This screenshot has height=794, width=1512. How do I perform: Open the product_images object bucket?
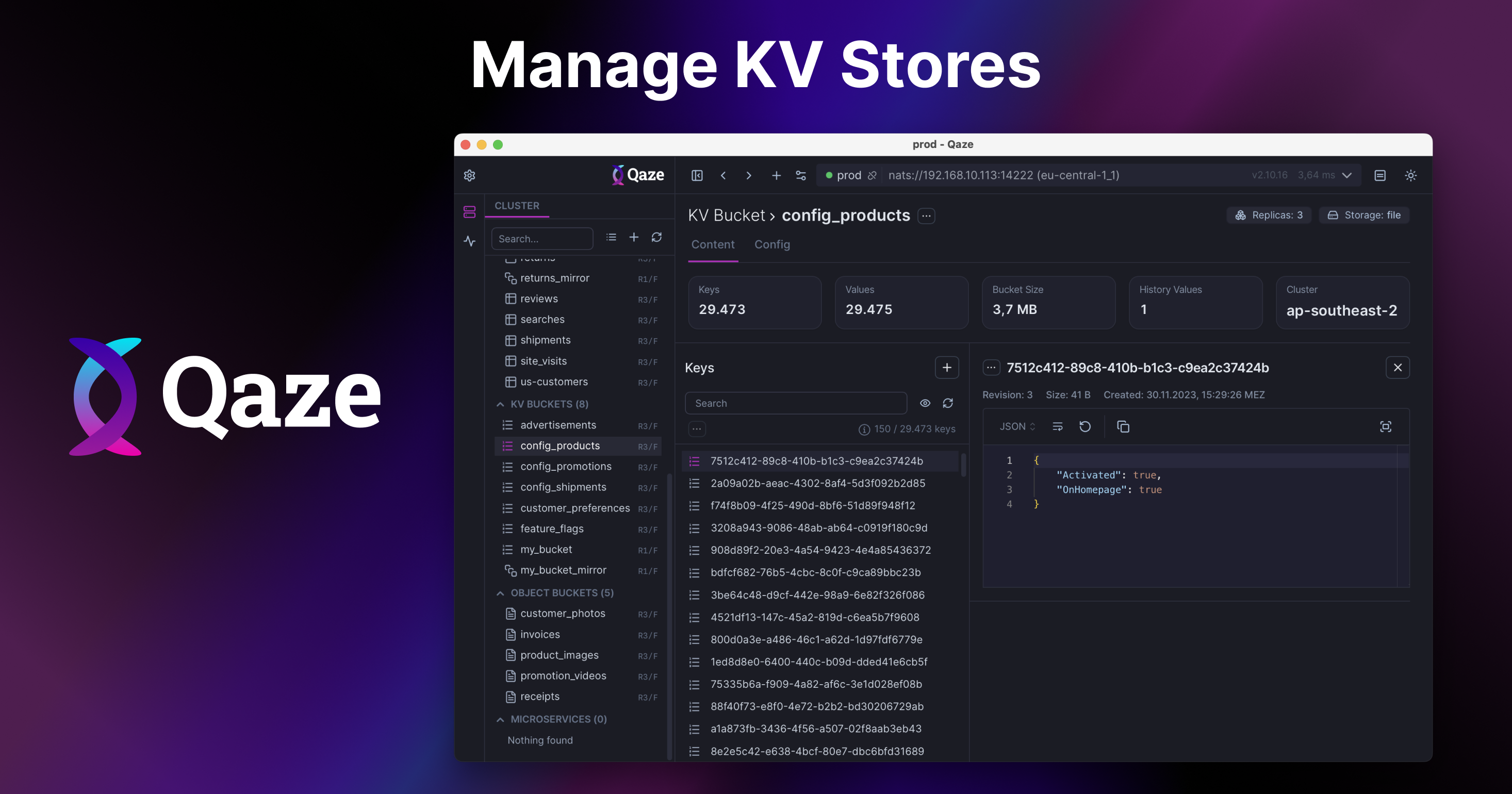pyautogui.click(x=578, y=655)
